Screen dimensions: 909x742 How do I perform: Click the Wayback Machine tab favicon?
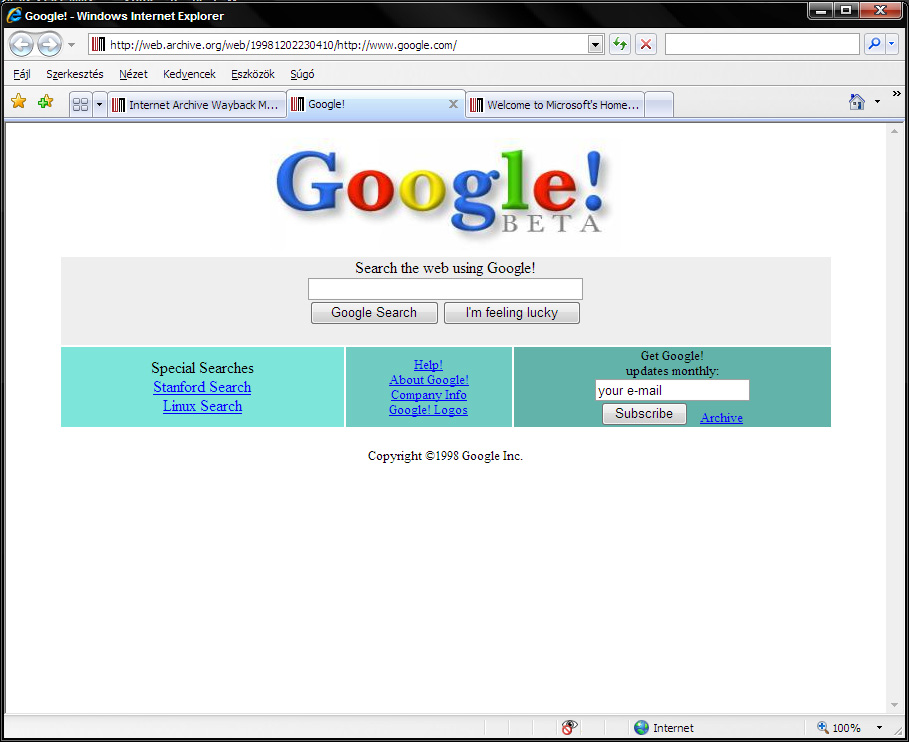tap(118, 105)
